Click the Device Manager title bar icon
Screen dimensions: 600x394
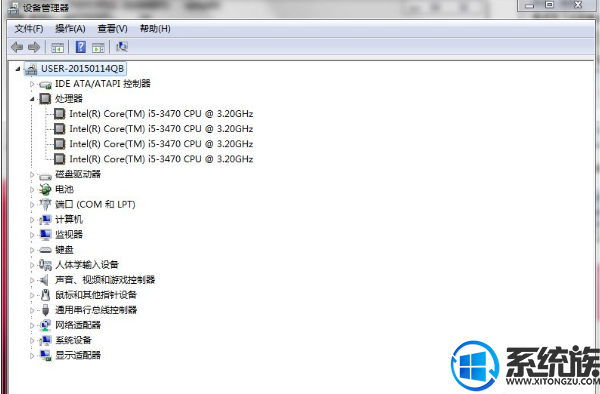coord(13,8)
